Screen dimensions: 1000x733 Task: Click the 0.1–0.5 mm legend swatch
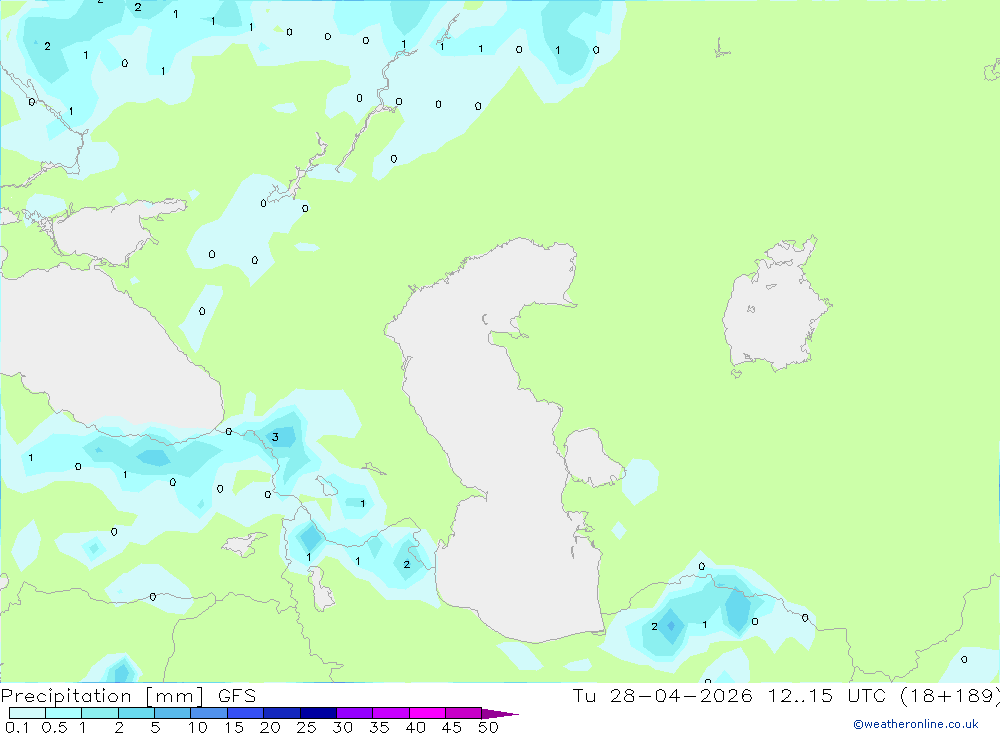pos(27,713)
